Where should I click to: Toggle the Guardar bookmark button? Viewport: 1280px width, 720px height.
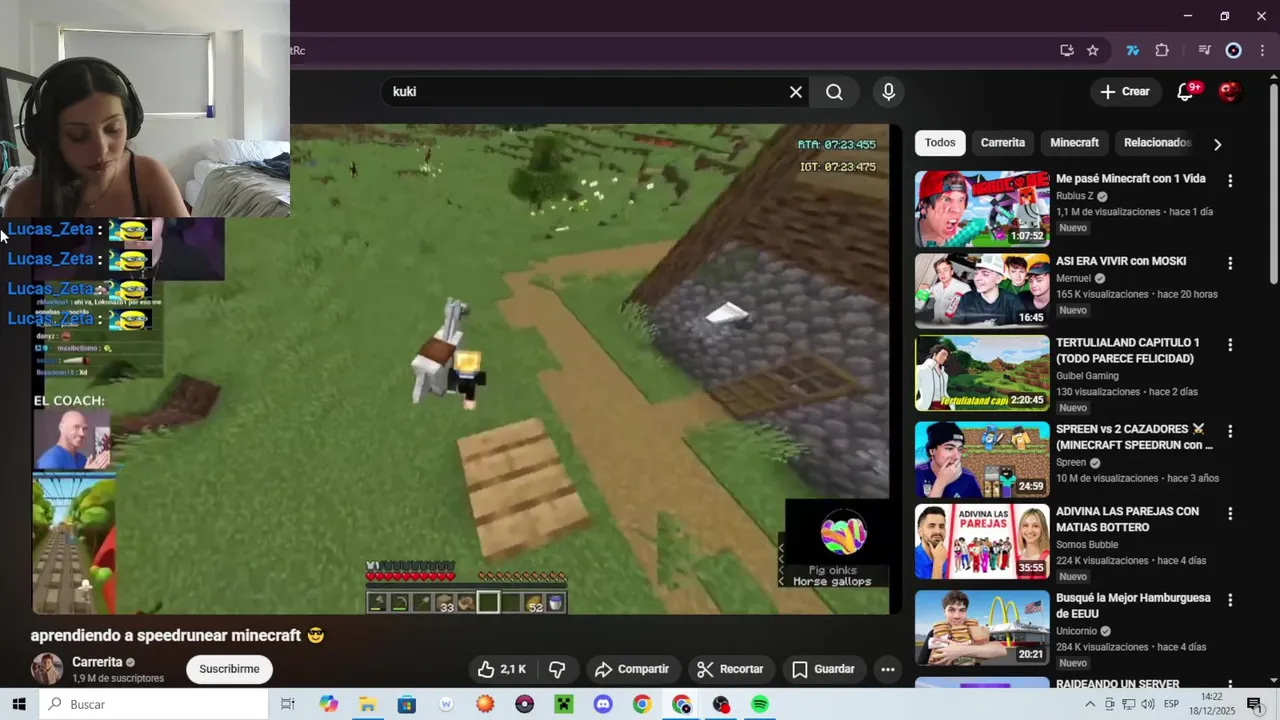(x=823, y=669)
